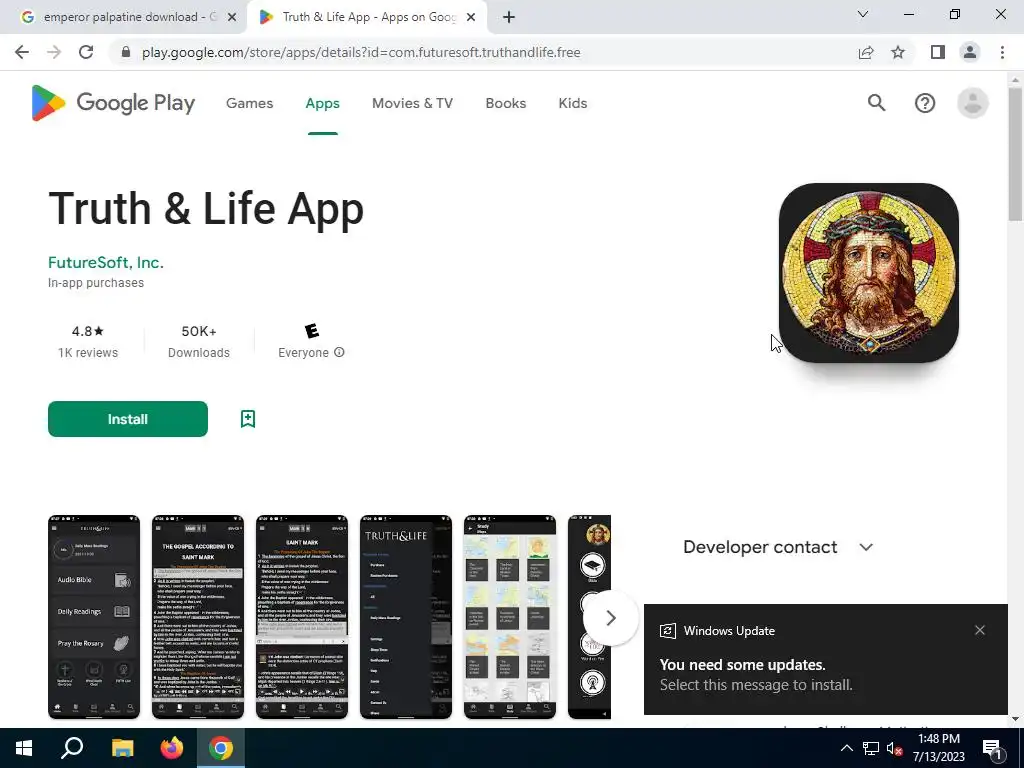Open the Kids section
Screen dimensions: 1024x768
click(x=573, y=103)
